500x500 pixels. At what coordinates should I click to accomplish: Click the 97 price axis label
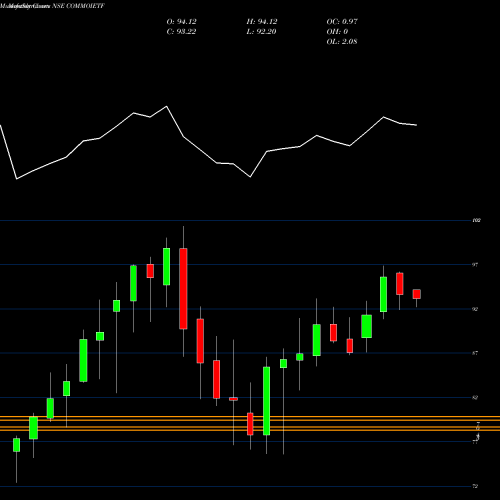click(x=475, y=265)
